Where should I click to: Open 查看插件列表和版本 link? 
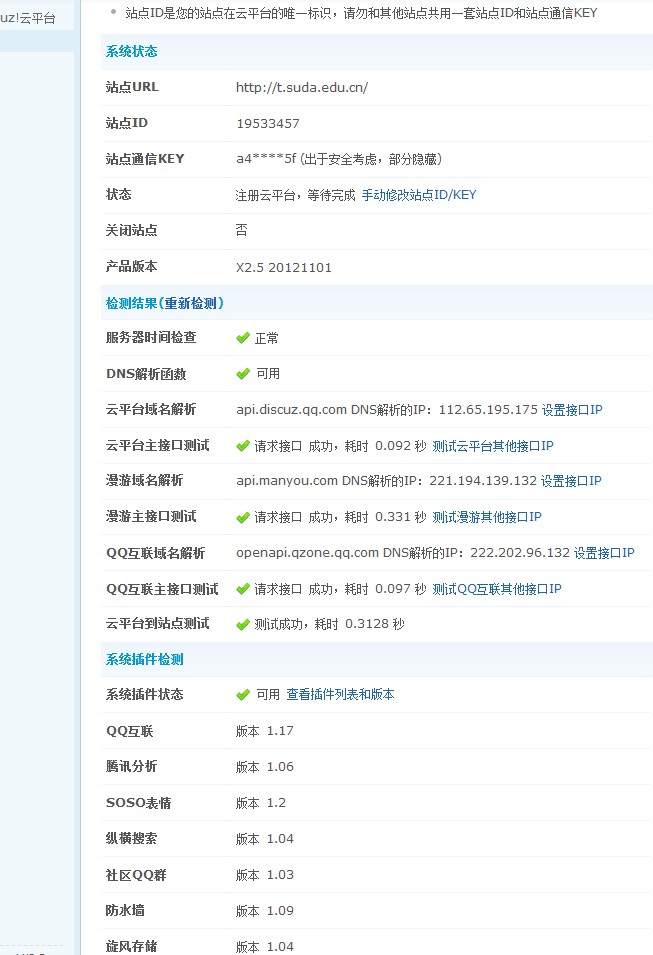(341, 694)
